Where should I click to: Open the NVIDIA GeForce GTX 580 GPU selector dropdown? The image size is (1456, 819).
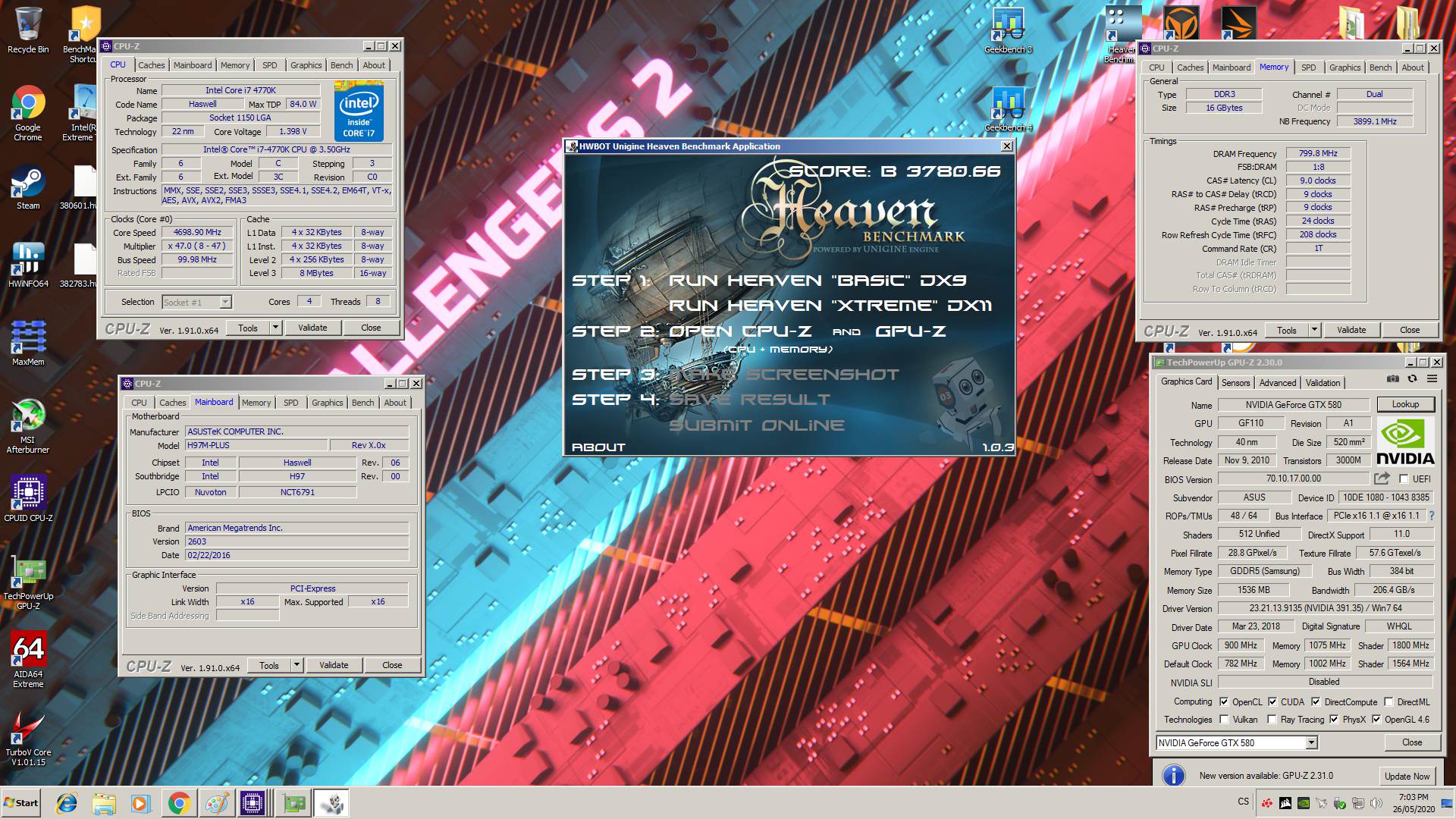pos(1311,743)
